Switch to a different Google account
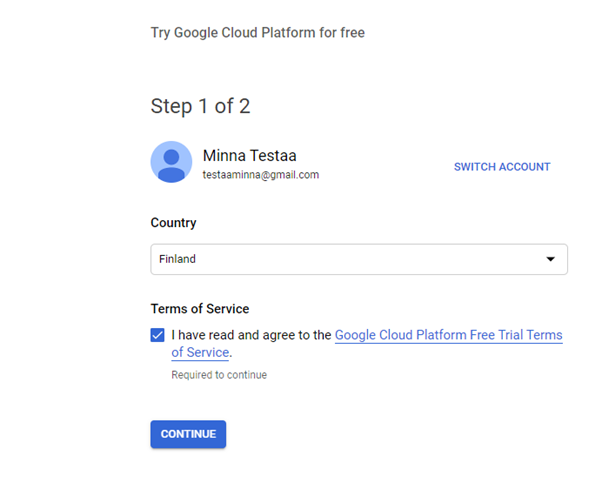This screenshot has height=503, width=602. pos(502,167)
